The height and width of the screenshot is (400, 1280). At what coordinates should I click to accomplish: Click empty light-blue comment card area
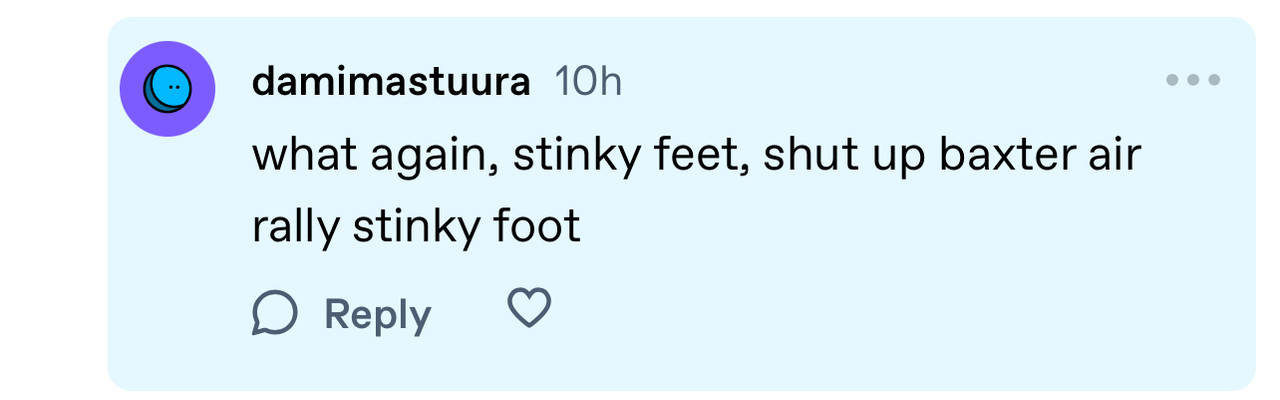[x=900, y=300]
